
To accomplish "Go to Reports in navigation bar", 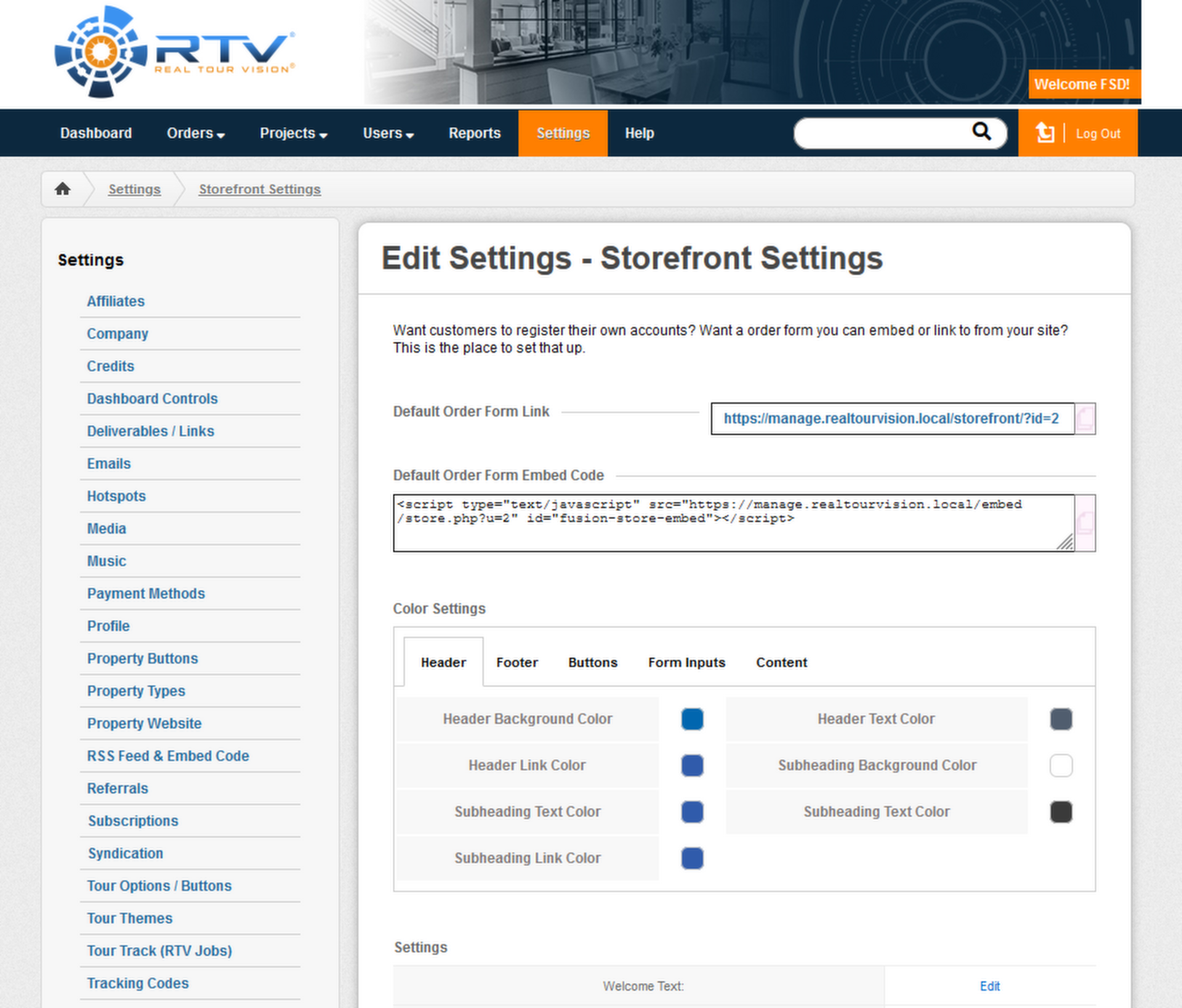I will tap(474, 133).
